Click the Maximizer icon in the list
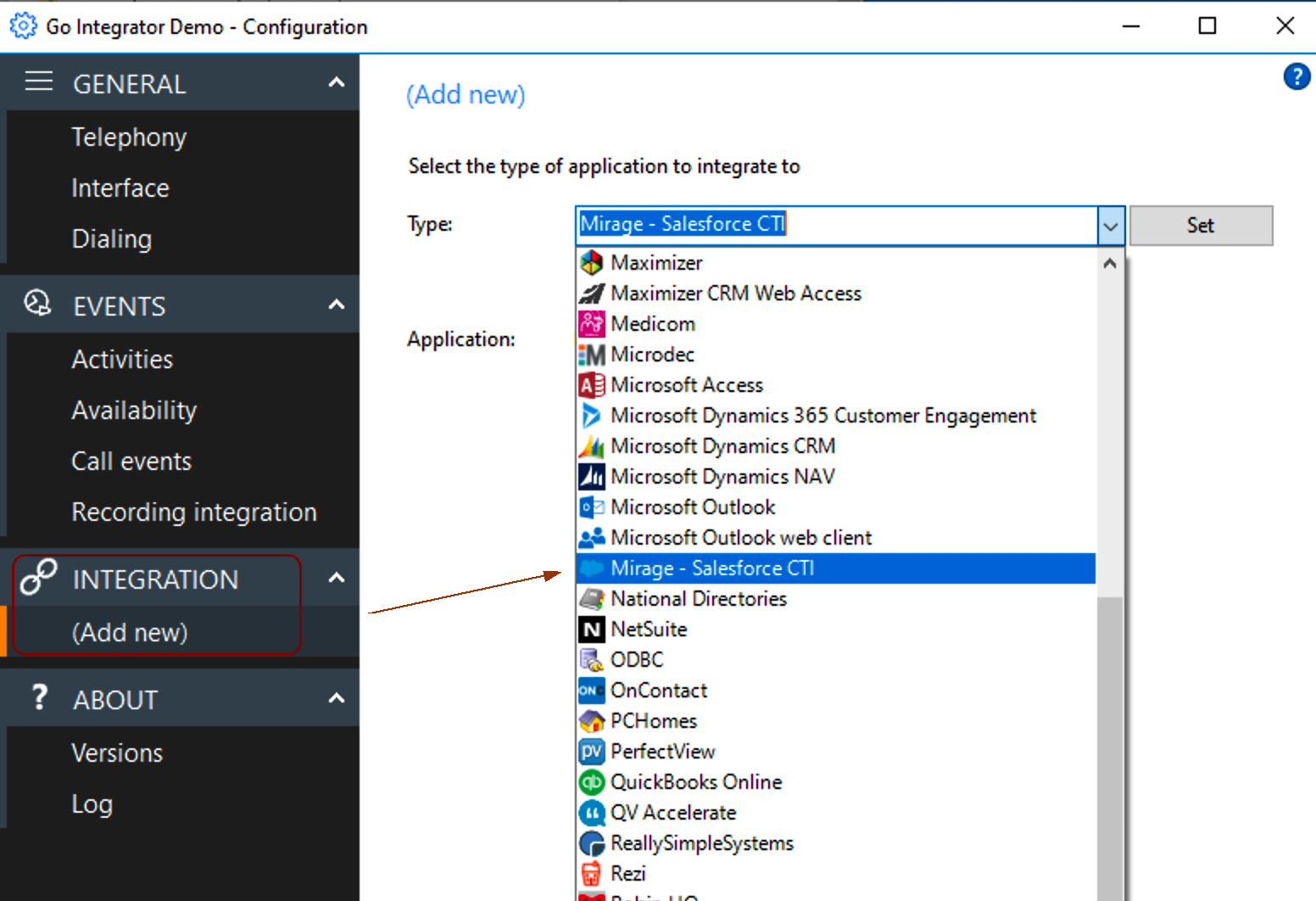 click(x=591, y=263)
